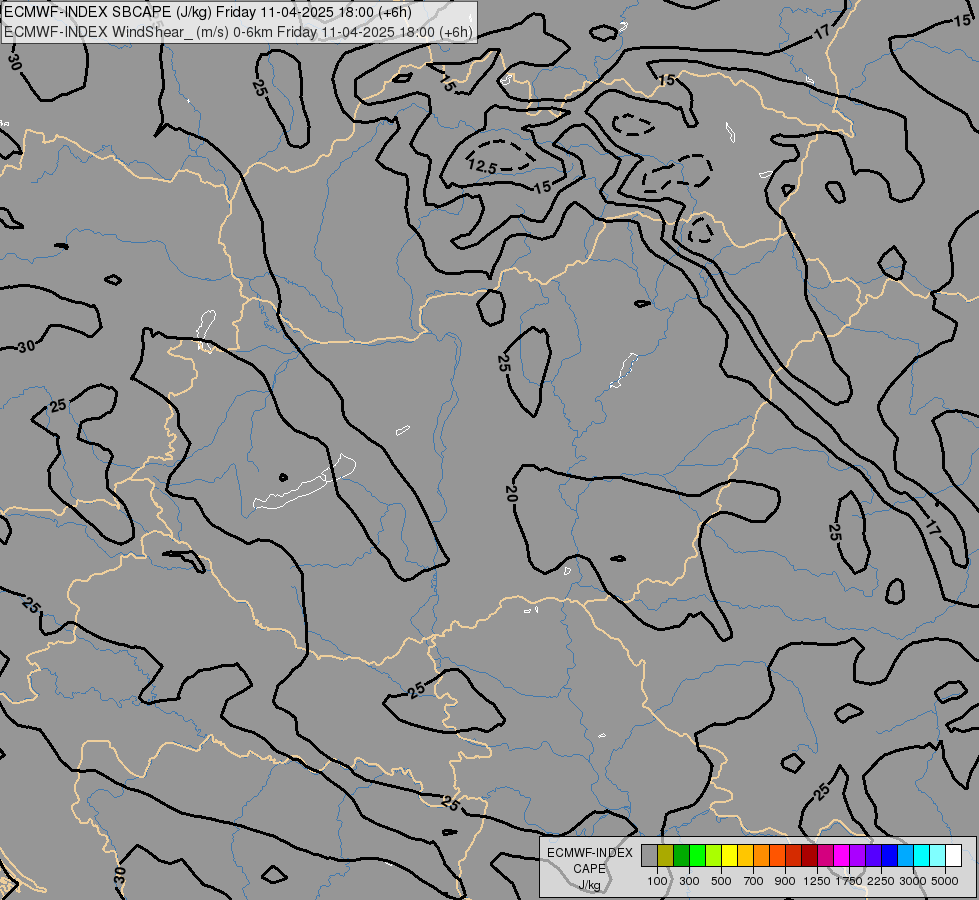Click the '1750' legend value
The height and width of the screenshot is (900, 979).
849,881
